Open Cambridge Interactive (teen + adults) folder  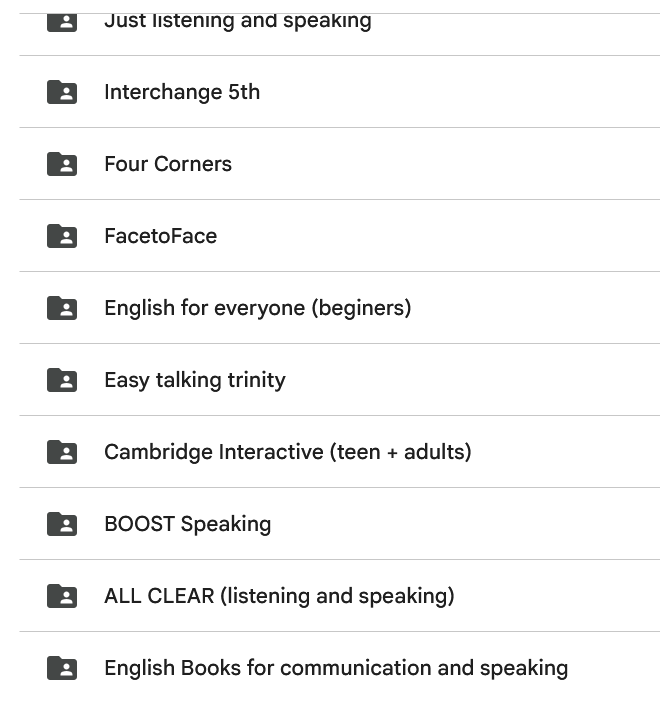(x=287, y=452)
